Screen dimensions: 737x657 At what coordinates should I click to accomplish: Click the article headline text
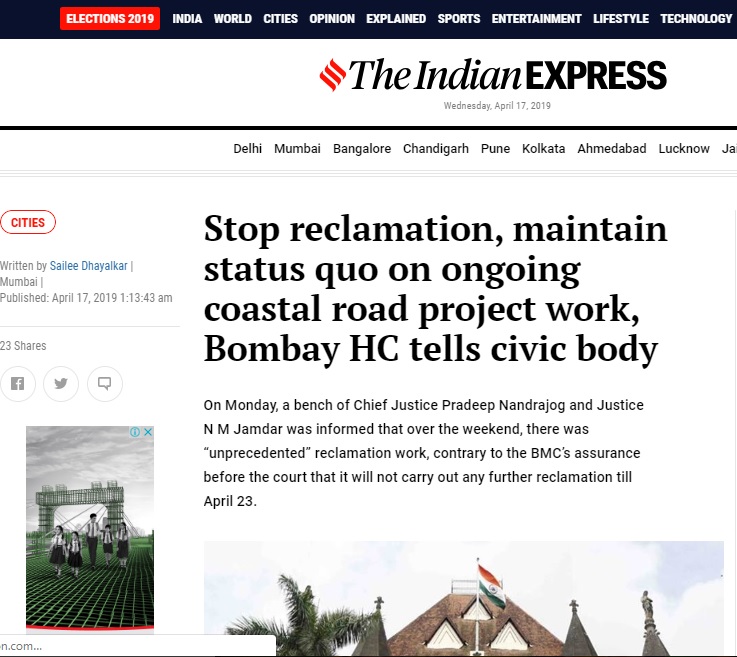tap(435, 289)
